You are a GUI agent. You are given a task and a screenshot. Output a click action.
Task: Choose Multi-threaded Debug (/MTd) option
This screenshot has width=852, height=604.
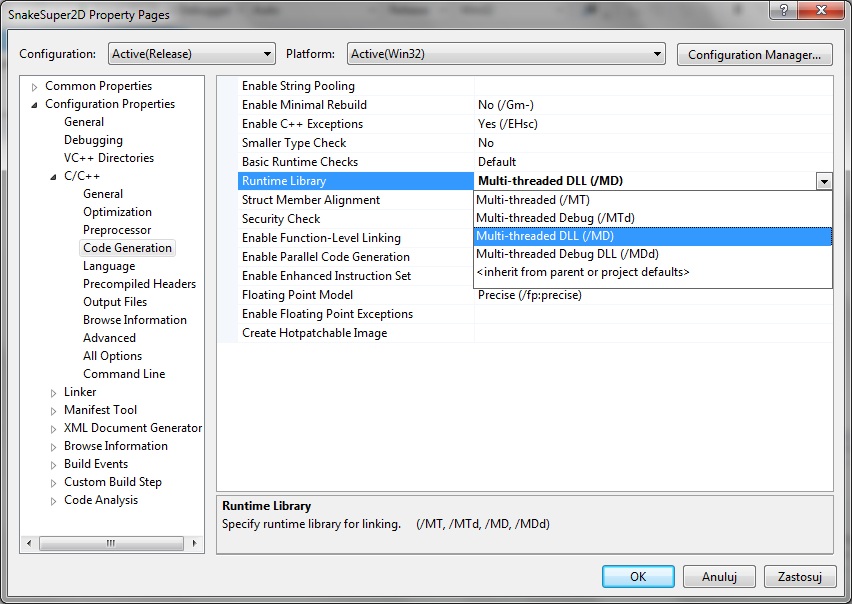click(653, 218)
